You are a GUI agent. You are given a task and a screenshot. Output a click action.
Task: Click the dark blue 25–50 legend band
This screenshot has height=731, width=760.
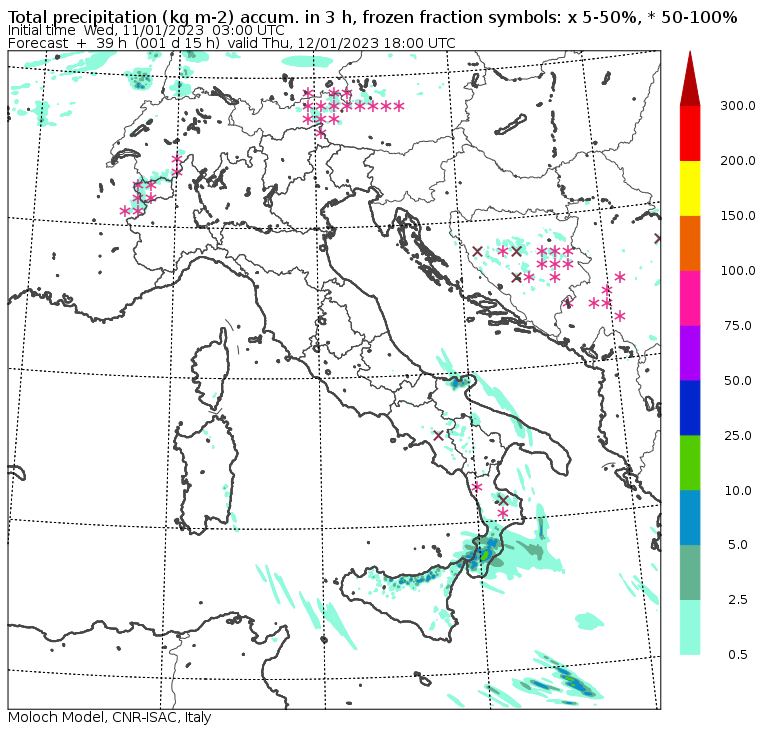coord(690,408)
